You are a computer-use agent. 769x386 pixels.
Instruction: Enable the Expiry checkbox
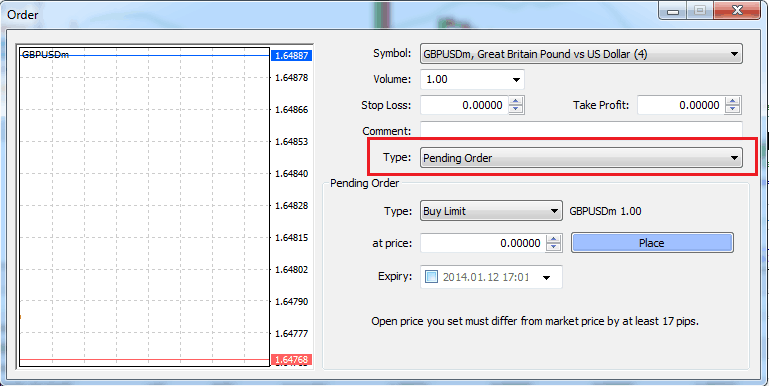(431, 277)
